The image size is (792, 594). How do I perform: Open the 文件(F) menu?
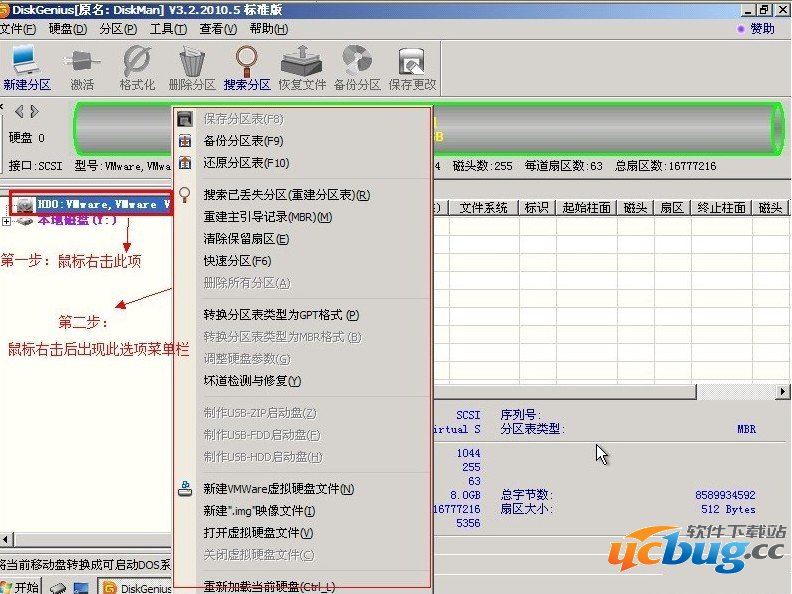pyautogui.click(x=18, y=29)
